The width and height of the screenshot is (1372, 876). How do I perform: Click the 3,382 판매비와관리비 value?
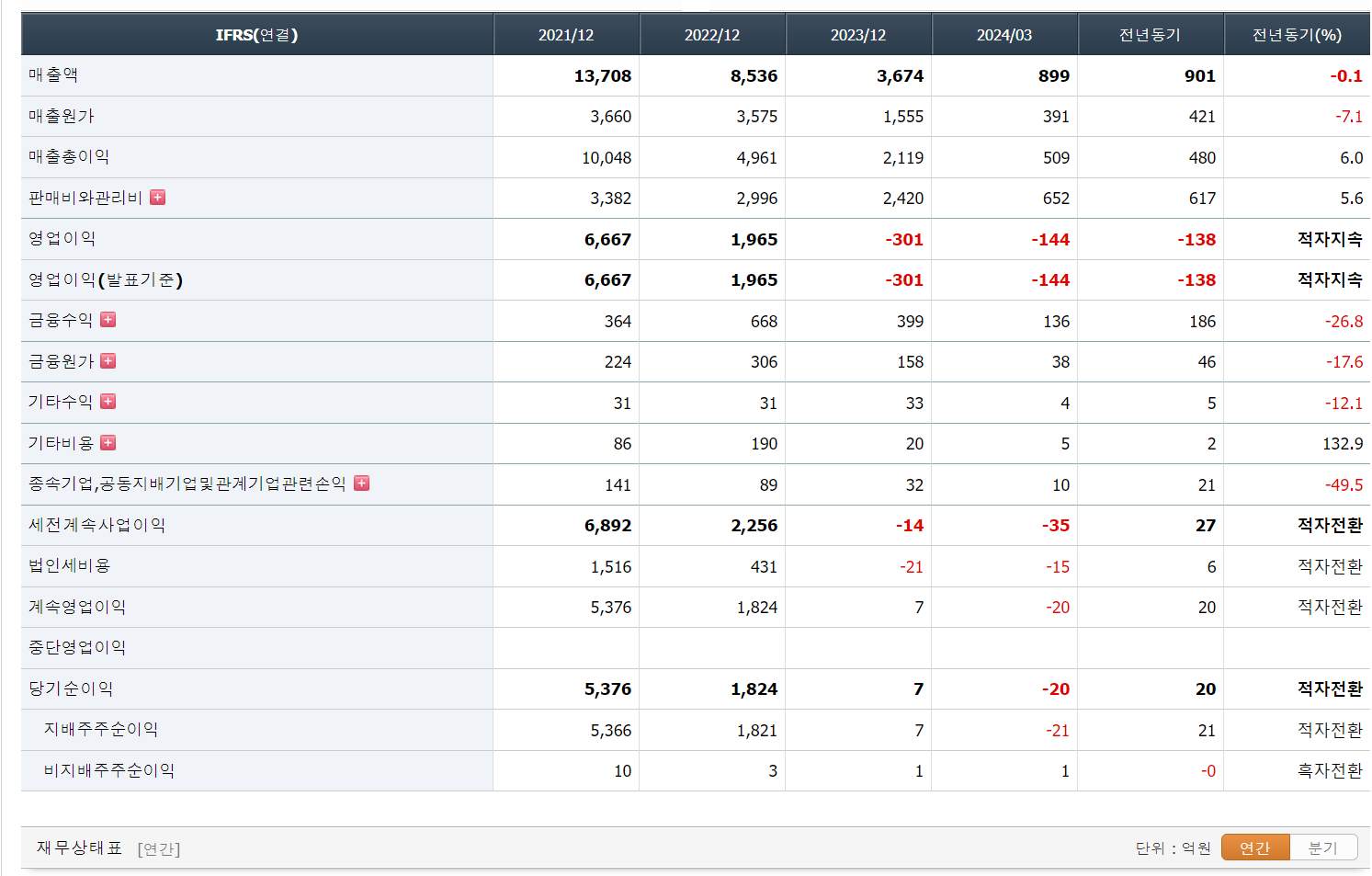(611, 199)
